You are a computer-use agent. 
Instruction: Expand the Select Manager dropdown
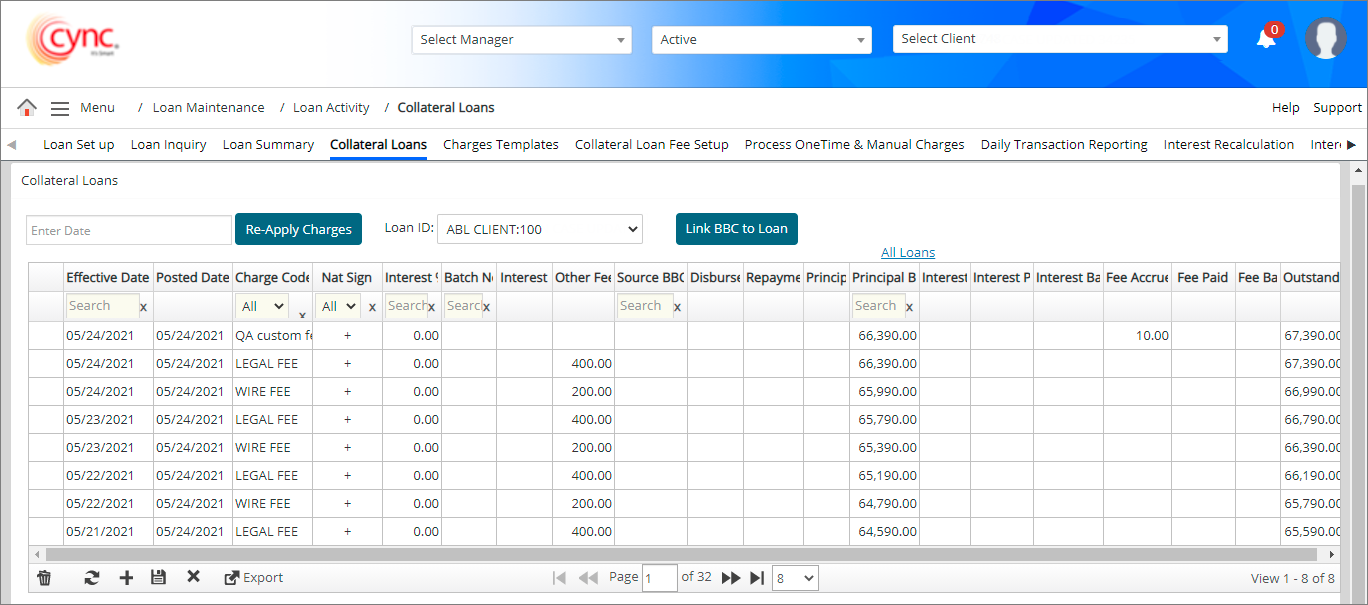coord(521,40)
